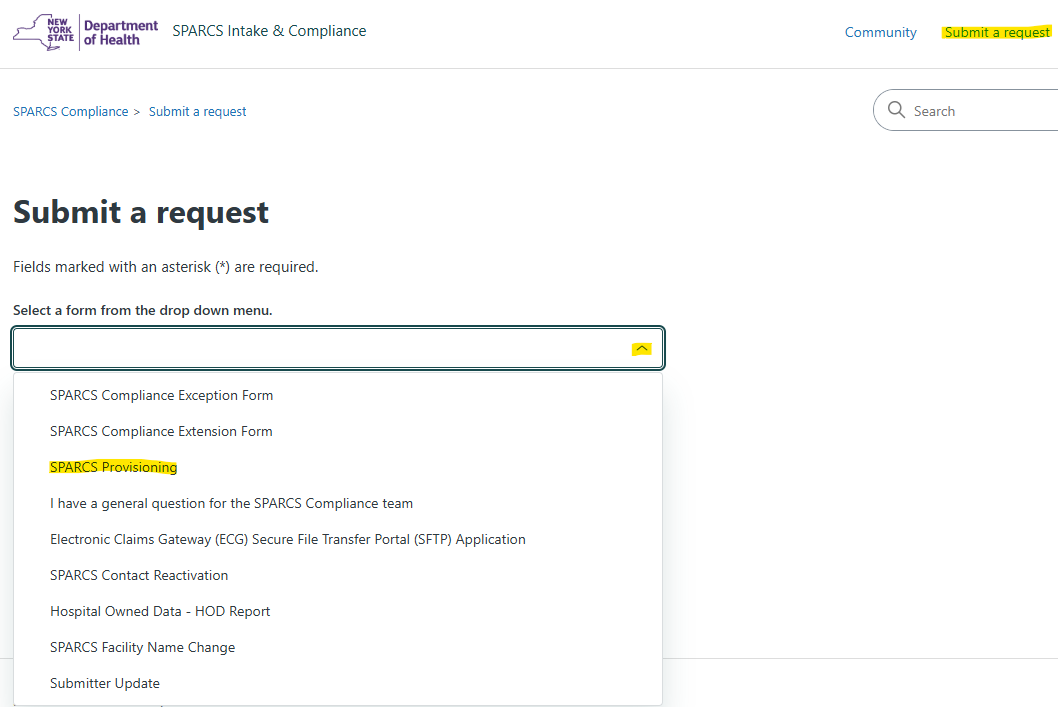The width and height of the screenshot is (1059, 707).
Task: Select Hospital Owned Data - HOD Report option
Action: tap(338, 611)
